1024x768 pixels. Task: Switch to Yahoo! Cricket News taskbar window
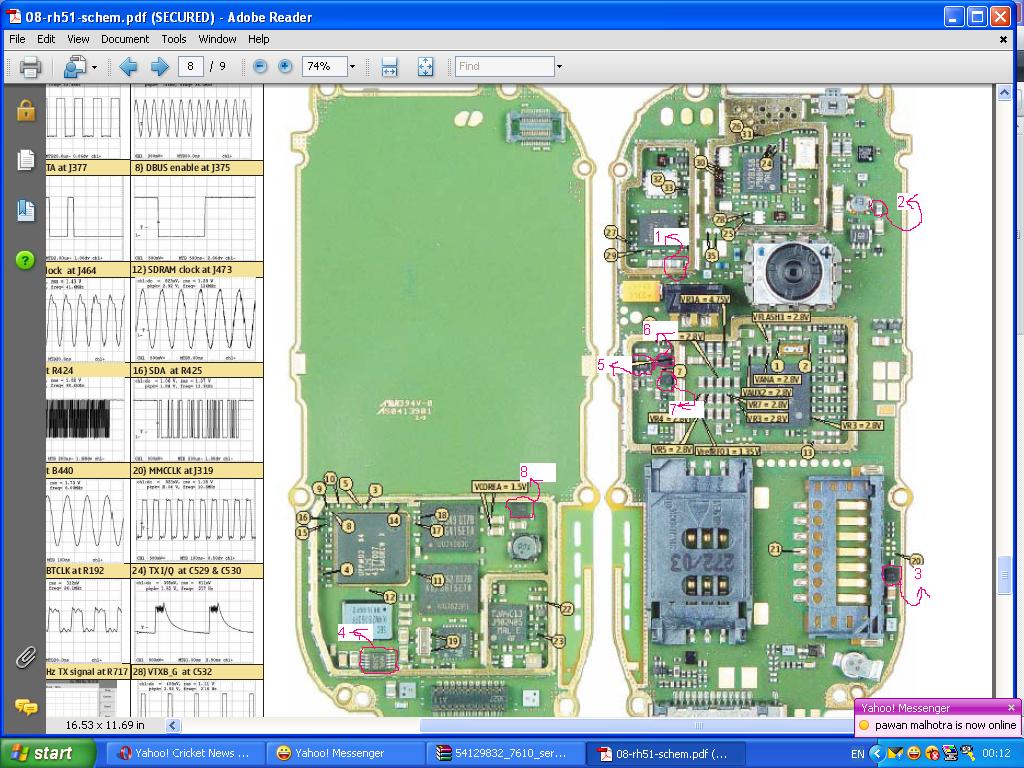point(185,753)
